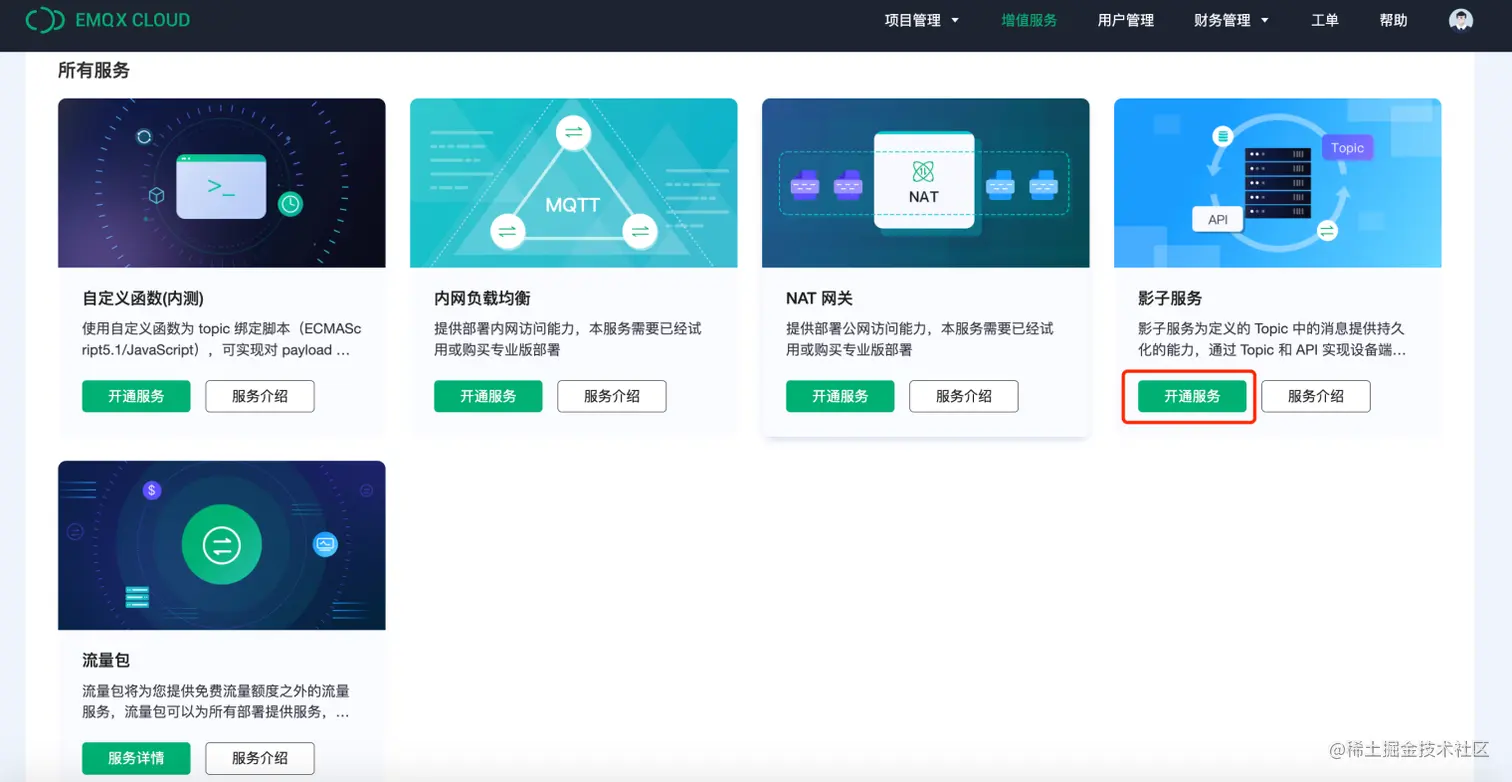Click 服务介绍 for NAT 网关
Viewport: 1512px width, 782px height.
tap(963, 396)
